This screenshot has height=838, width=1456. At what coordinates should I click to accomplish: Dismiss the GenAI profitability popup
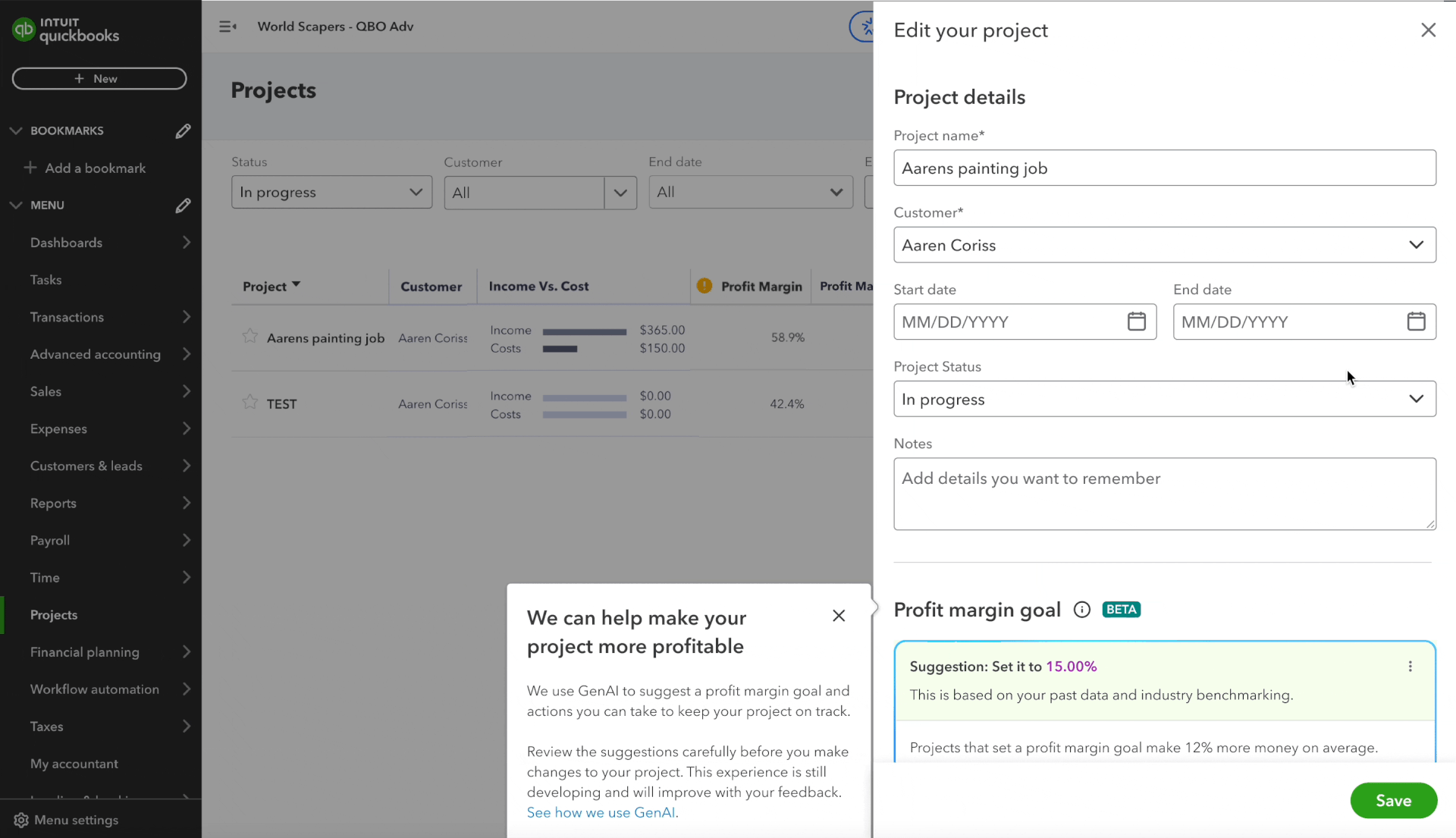(x=839, y=616)
